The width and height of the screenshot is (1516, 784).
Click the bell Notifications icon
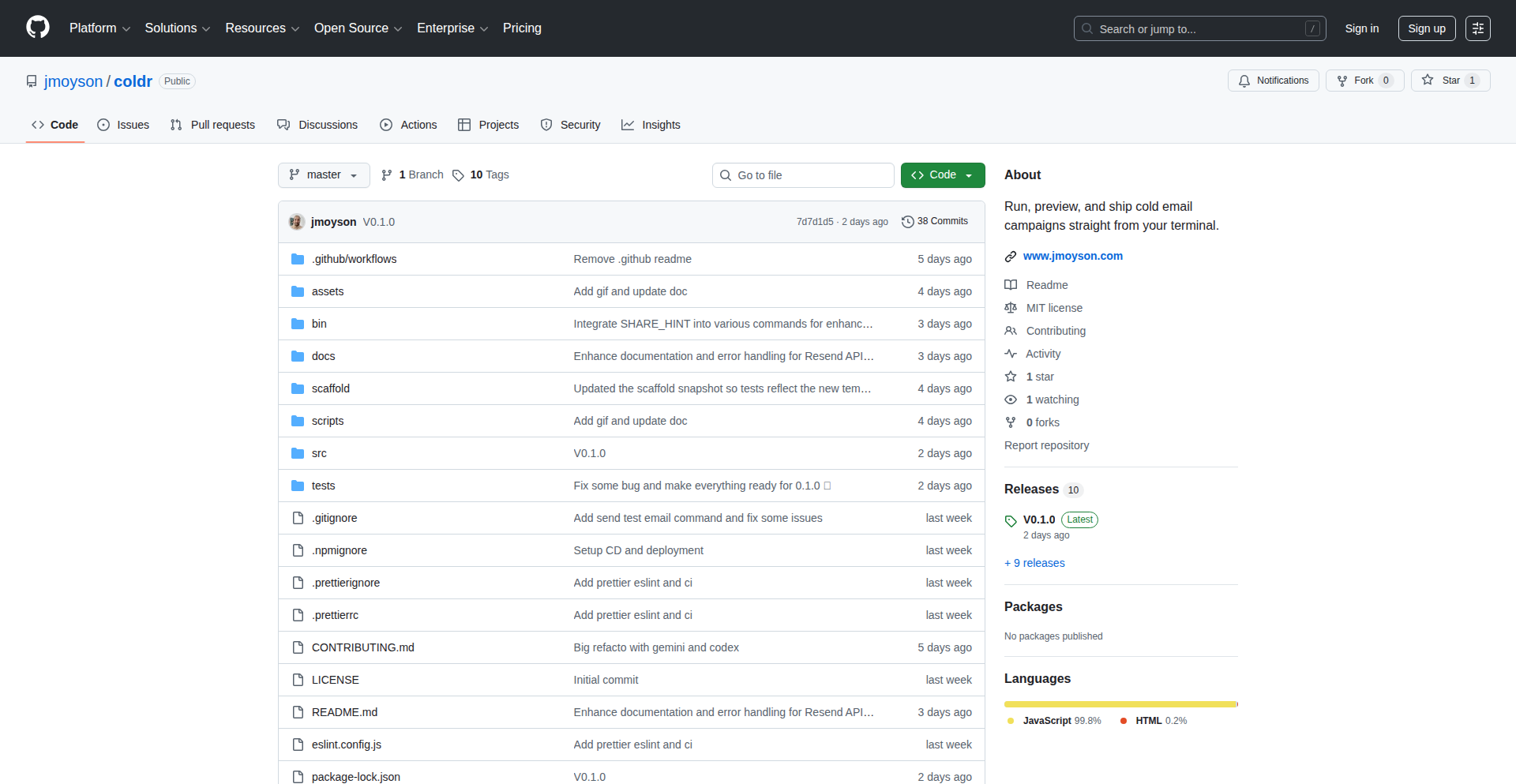[x=1244, y=80]
